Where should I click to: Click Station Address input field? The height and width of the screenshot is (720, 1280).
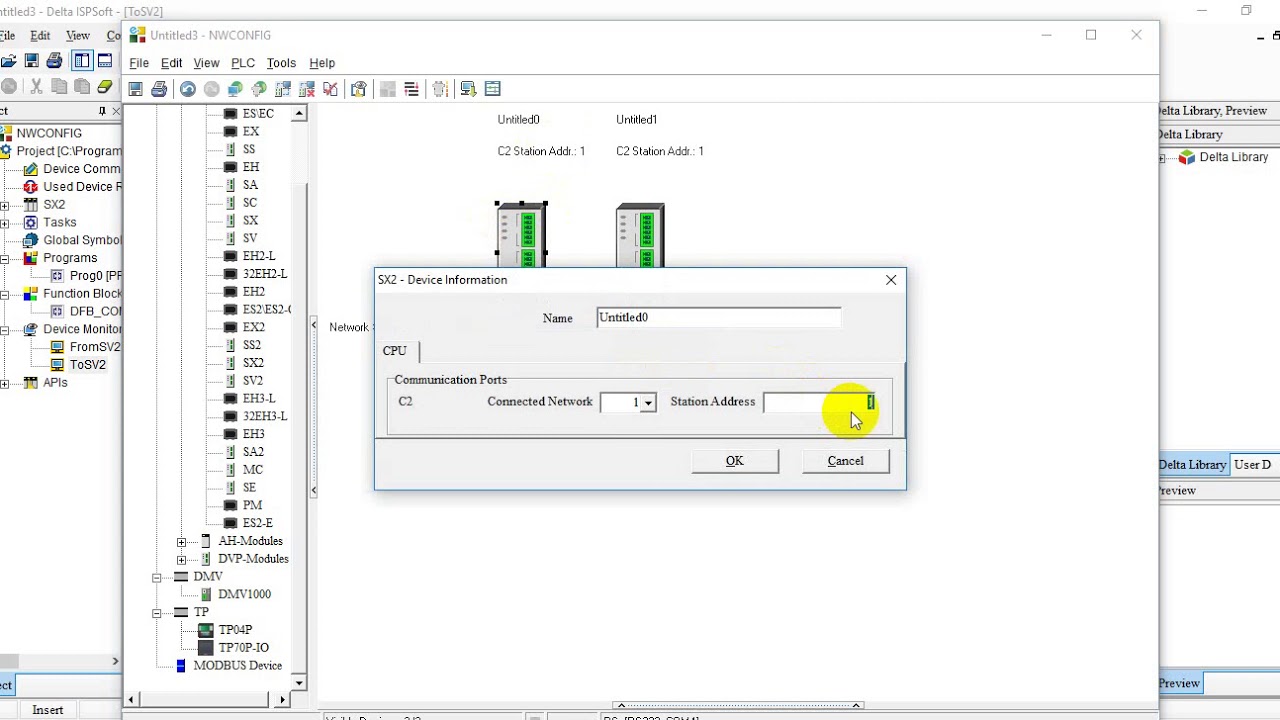coord(820,402)
